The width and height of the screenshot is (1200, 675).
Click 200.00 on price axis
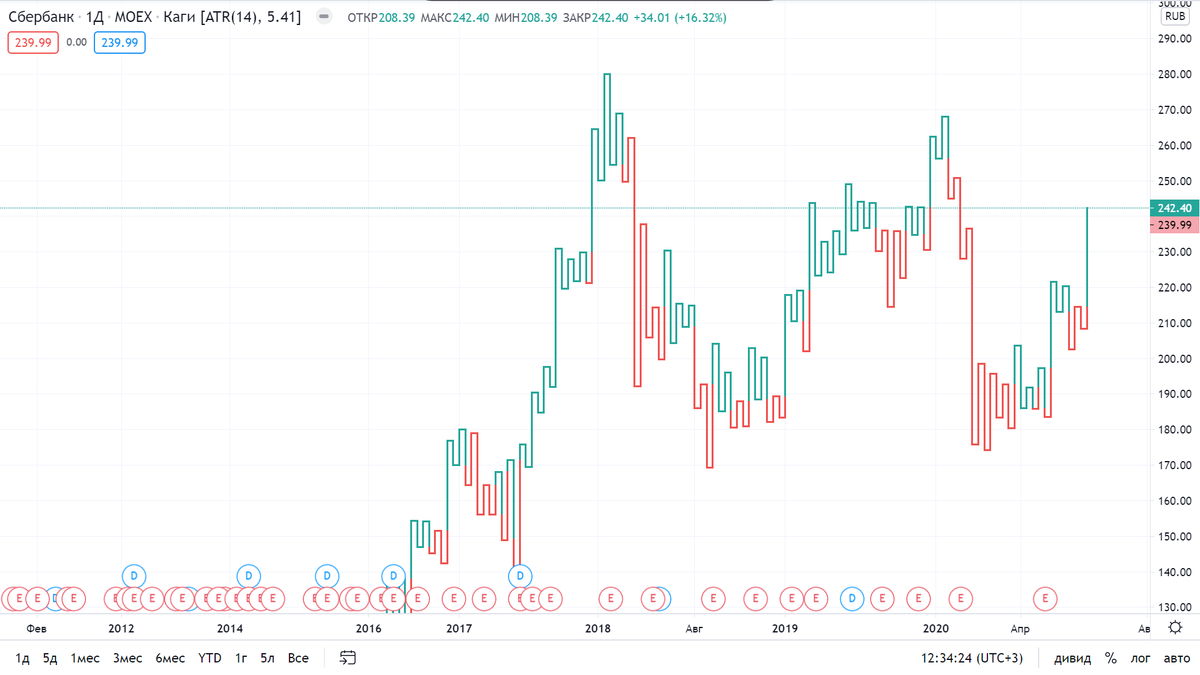pos(1174,359)
